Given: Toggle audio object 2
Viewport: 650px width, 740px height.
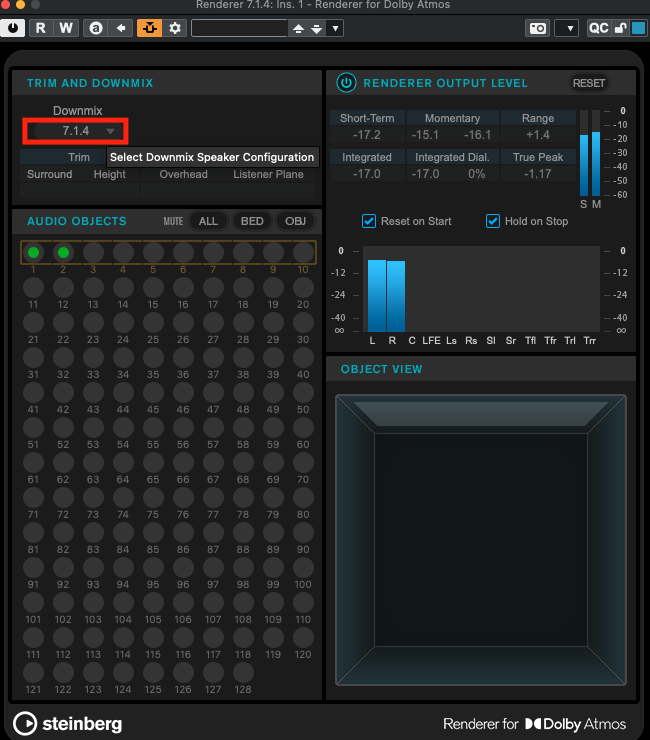Looking at the screenshot, I should pos(63,252).
